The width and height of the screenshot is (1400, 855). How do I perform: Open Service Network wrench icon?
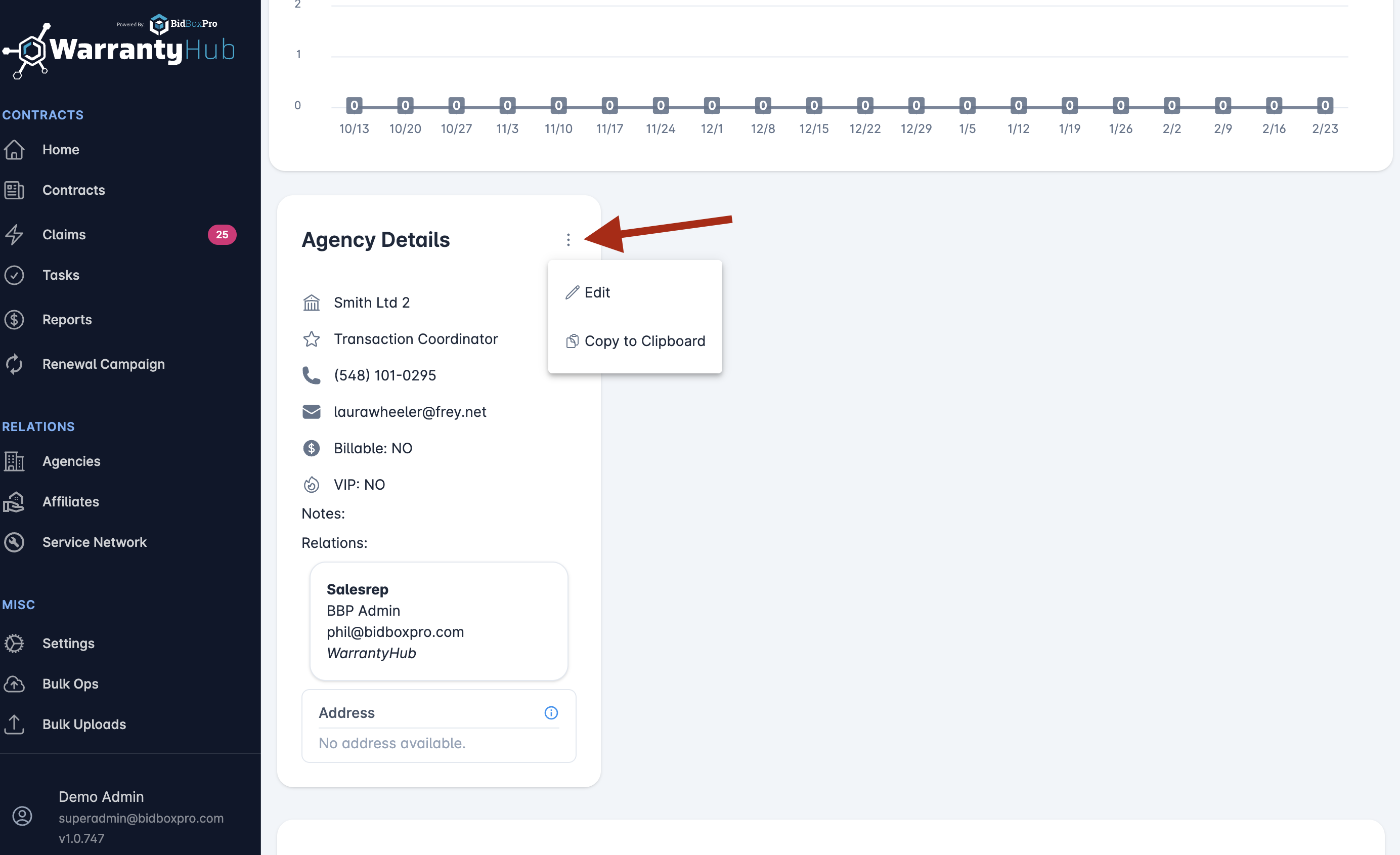[x=14, y=542]
